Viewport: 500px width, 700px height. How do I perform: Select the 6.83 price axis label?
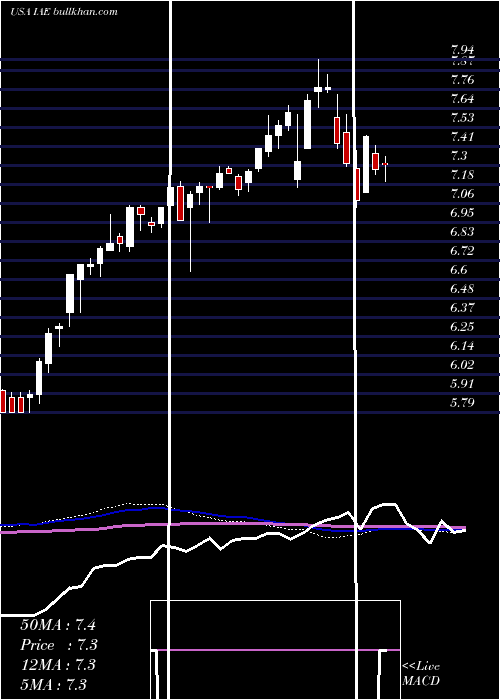click(x=462, y=232)
